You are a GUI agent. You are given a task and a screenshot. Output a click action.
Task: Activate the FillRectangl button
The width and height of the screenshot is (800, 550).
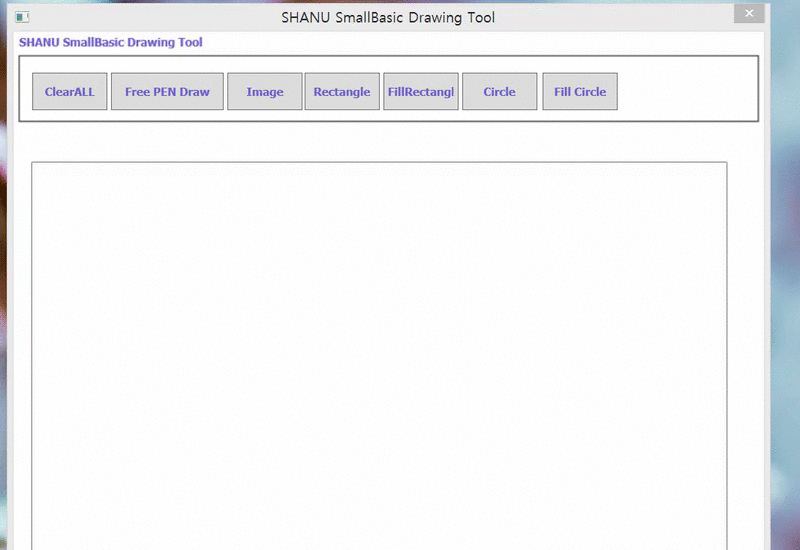[421, 91]
